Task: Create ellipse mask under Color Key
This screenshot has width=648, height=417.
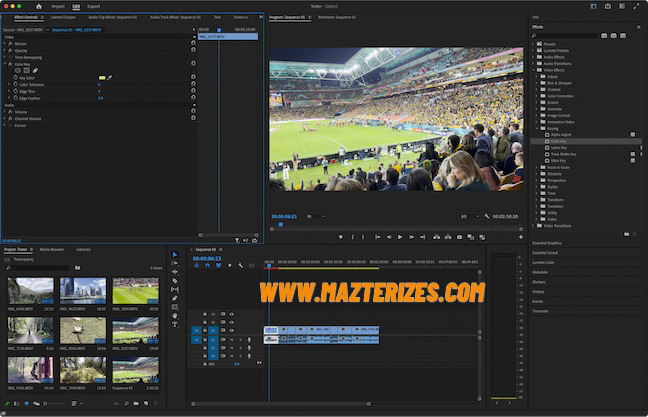Action: coord(18,70)
